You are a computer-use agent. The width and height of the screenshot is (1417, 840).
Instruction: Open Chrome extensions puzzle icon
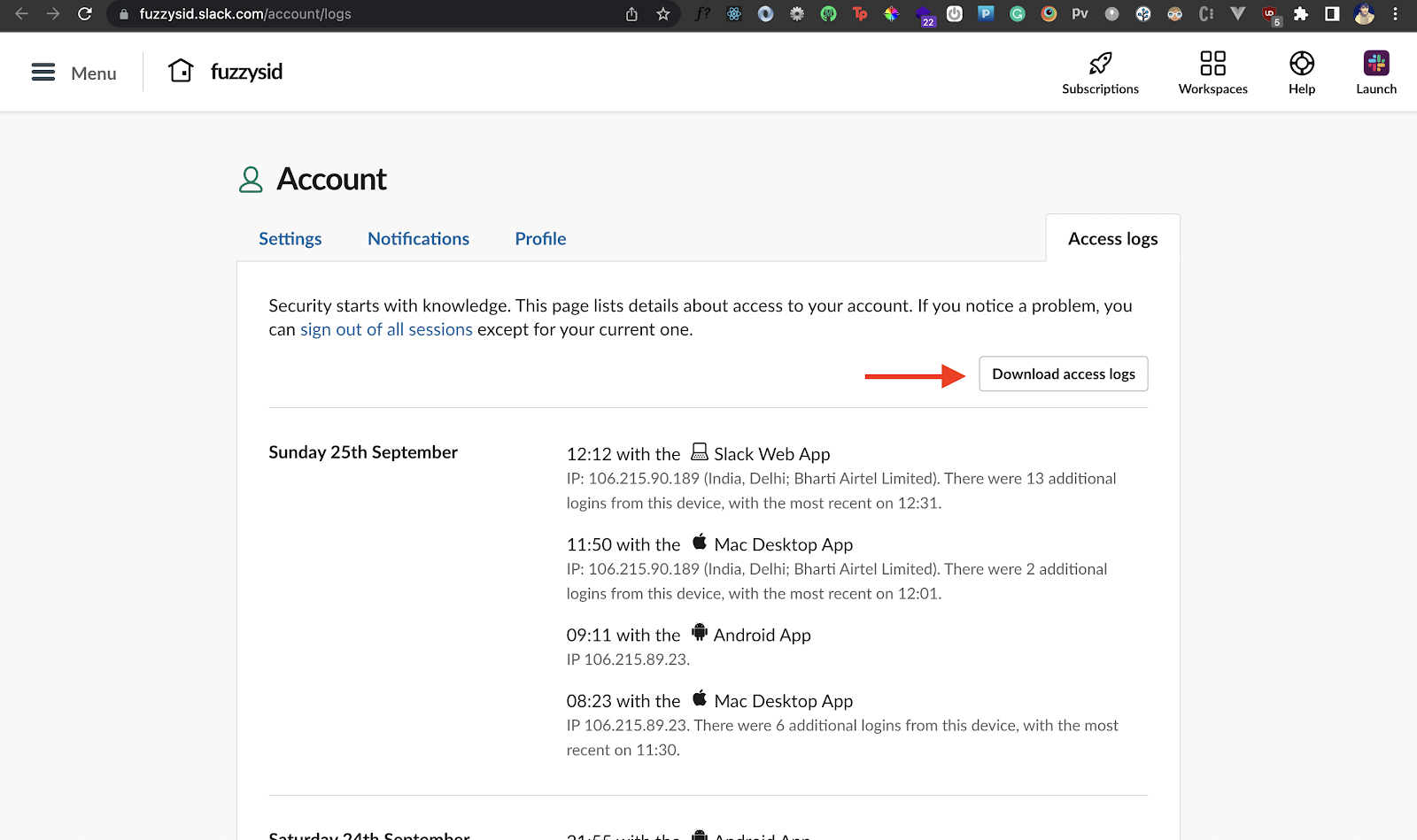pyautogui.click(x=1301, y=14)
